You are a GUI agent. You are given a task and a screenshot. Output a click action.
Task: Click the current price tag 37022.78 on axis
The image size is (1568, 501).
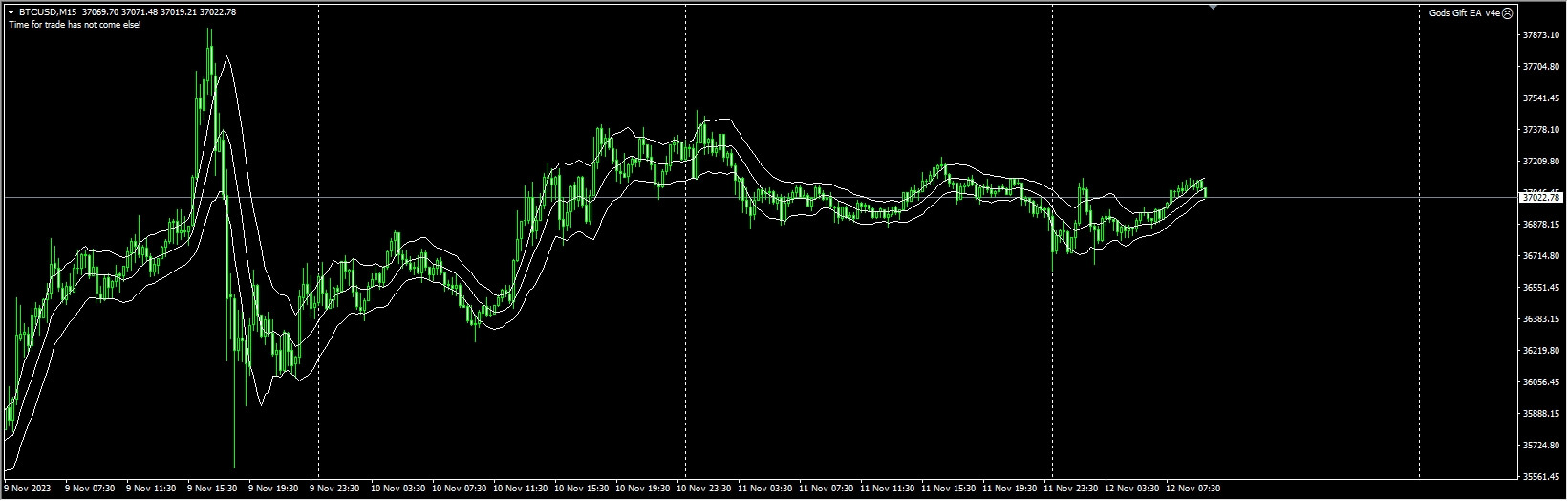[x=1541, y=198]
